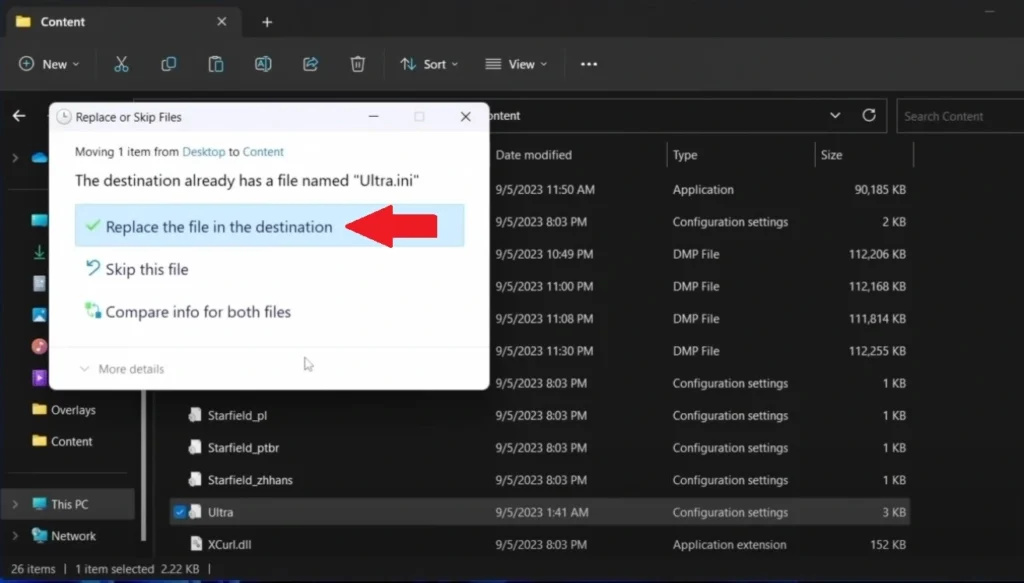Screen dimensions: 1024x583
Task: Click the 90,185 KB size cell
Action: pos(880,189)
